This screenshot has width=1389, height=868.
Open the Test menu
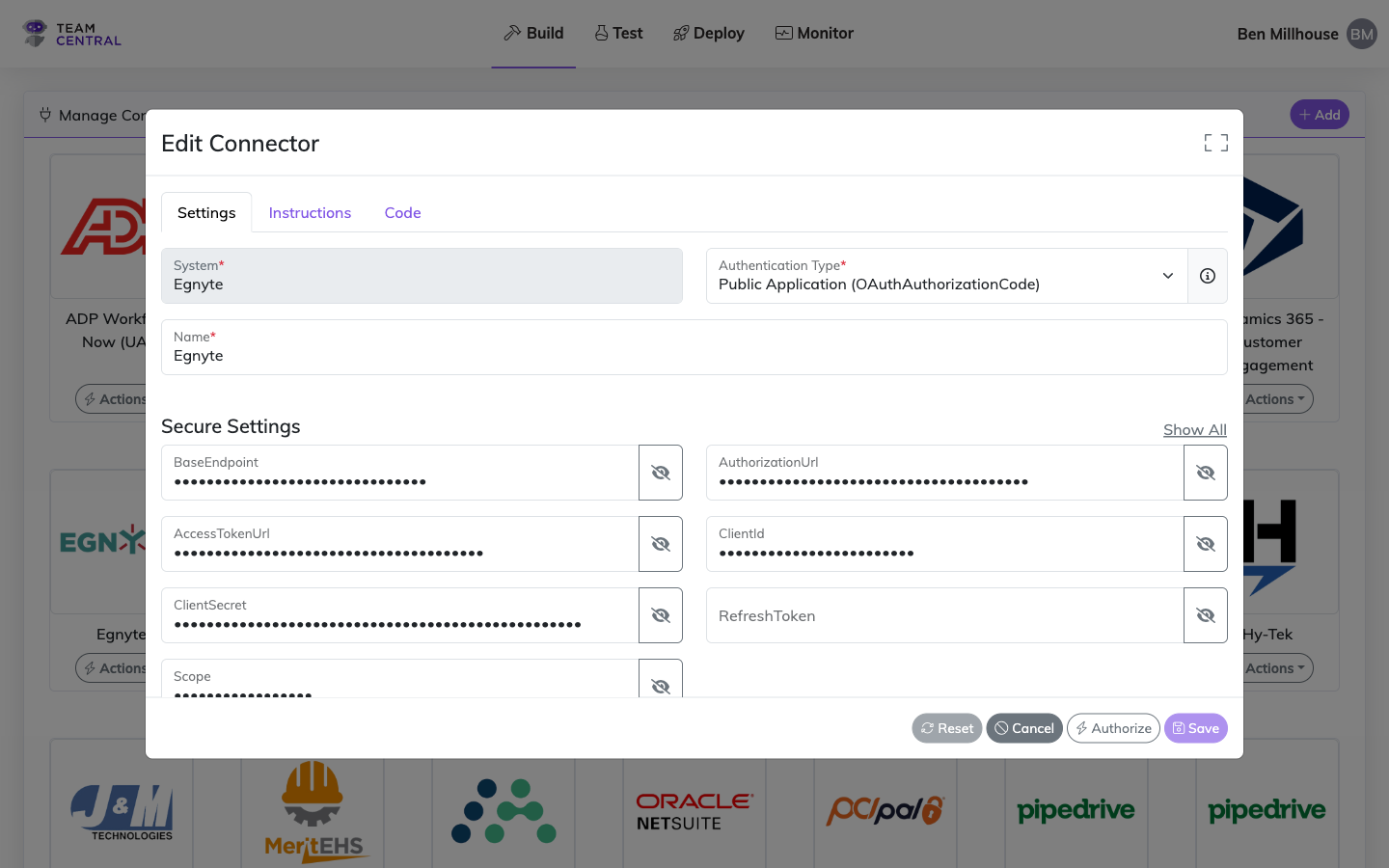tap(618, 33)
